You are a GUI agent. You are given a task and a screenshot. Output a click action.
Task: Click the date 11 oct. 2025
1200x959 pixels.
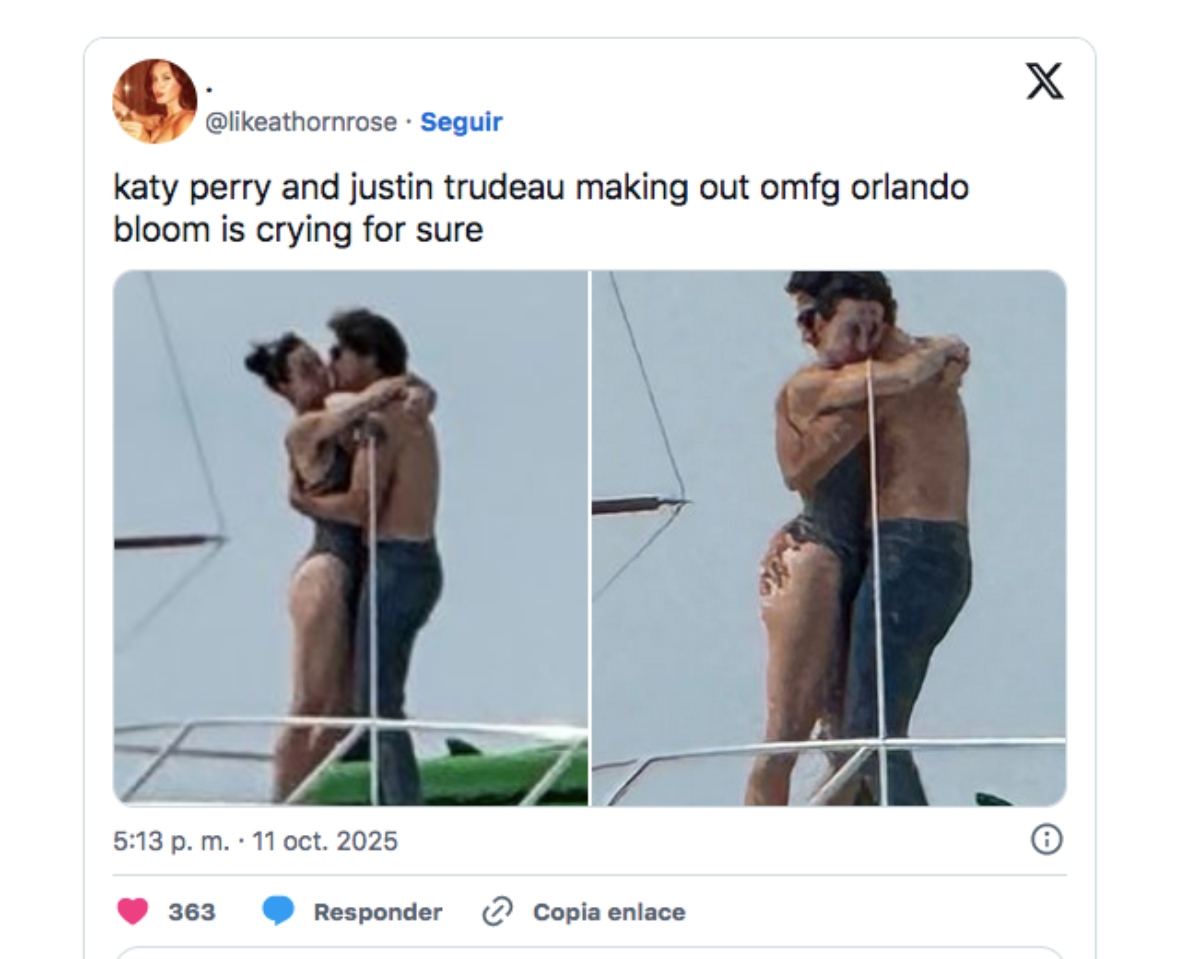click(325, 841)
